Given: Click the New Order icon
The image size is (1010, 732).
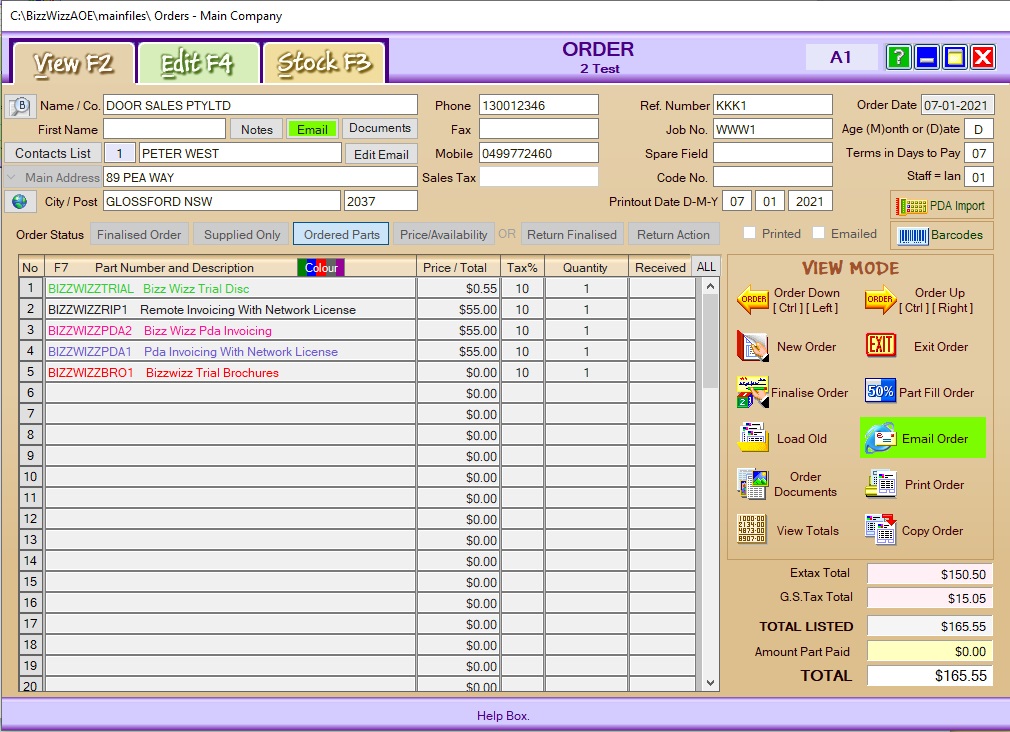Looking at the screenshot, I should pyautogui.click(x=752, y=346).
